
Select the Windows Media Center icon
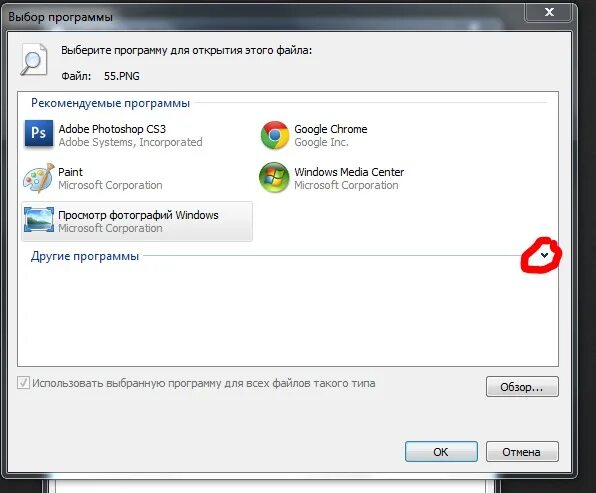(x=274, y=178)
